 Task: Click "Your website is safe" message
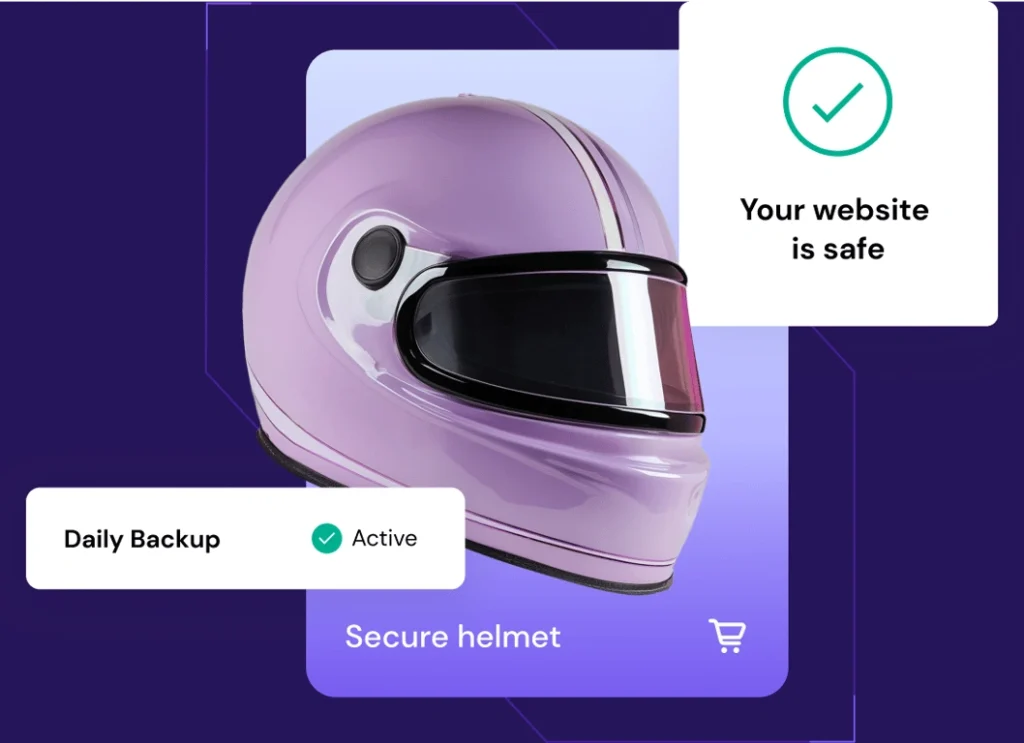click(x=835, y=229)
